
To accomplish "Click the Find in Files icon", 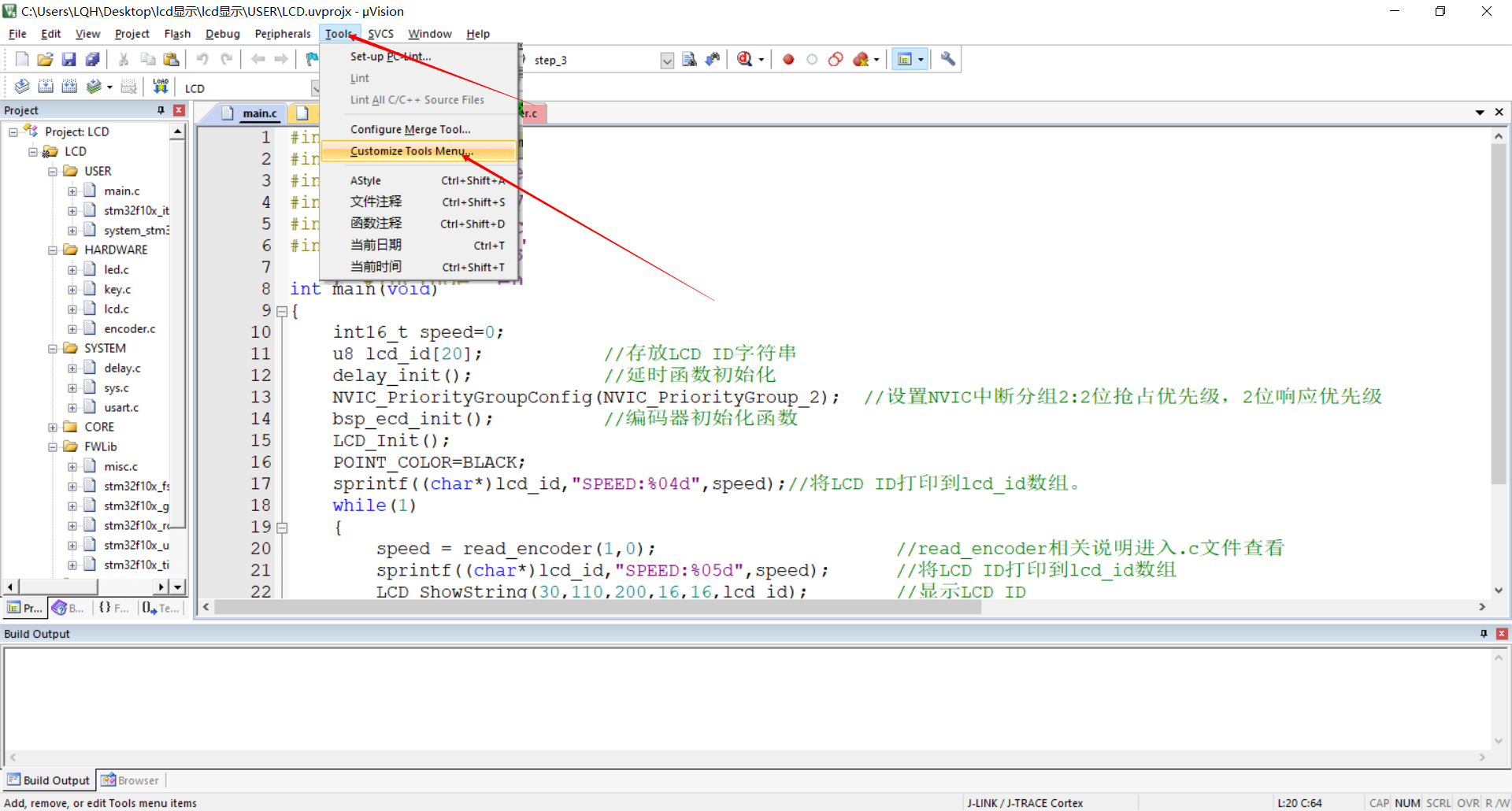I will (x=689, y=60).
